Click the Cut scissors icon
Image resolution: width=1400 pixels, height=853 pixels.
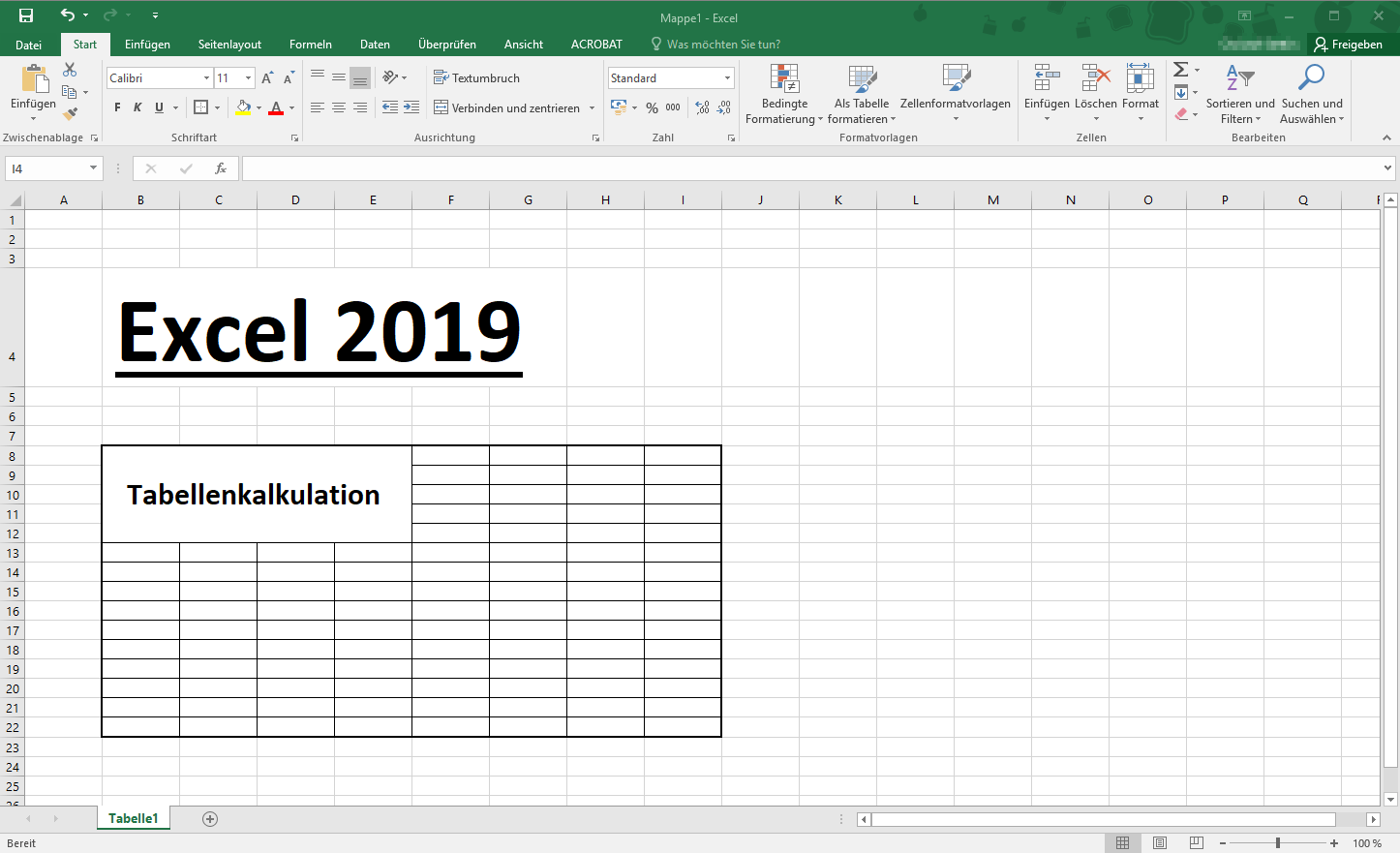[70, 70]
